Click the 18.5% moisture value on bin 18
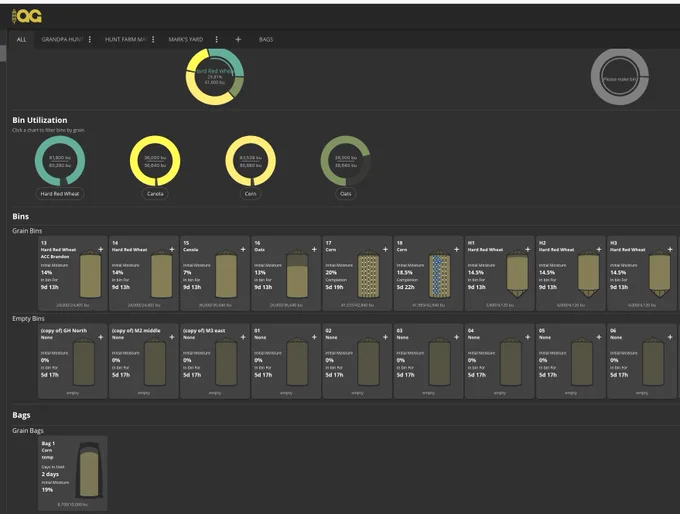This screenshot has height=514, width=680. point(405,273)
